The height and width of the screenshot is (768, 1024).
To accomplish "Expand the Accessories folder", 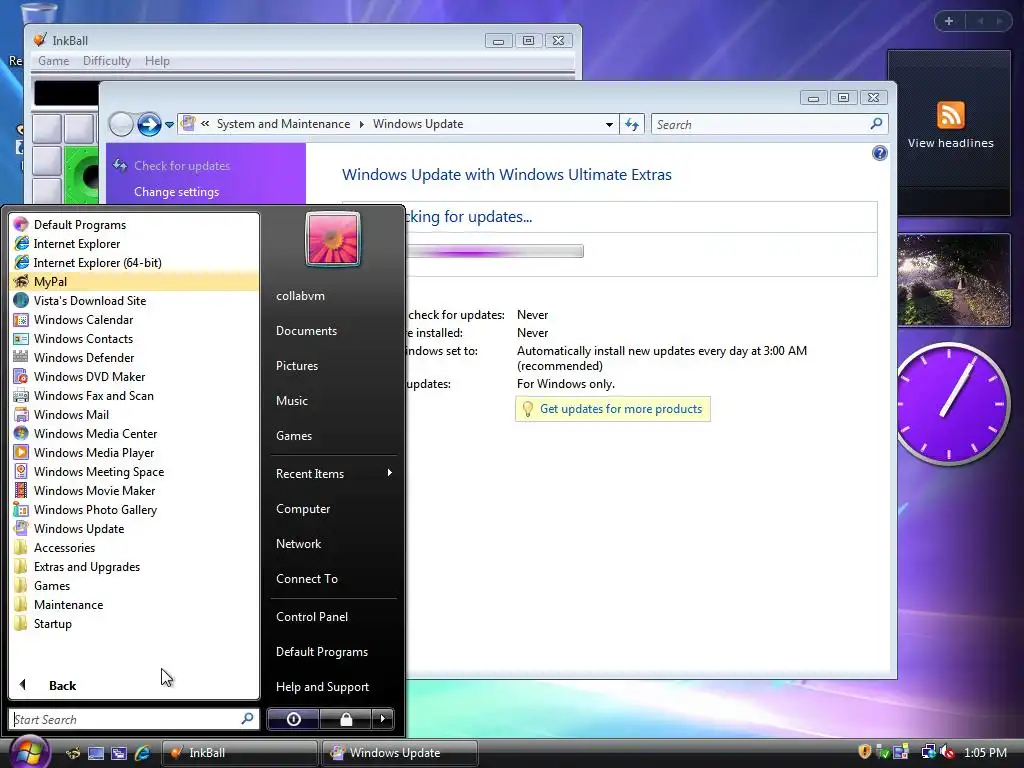I will click(x=64, y=547).
